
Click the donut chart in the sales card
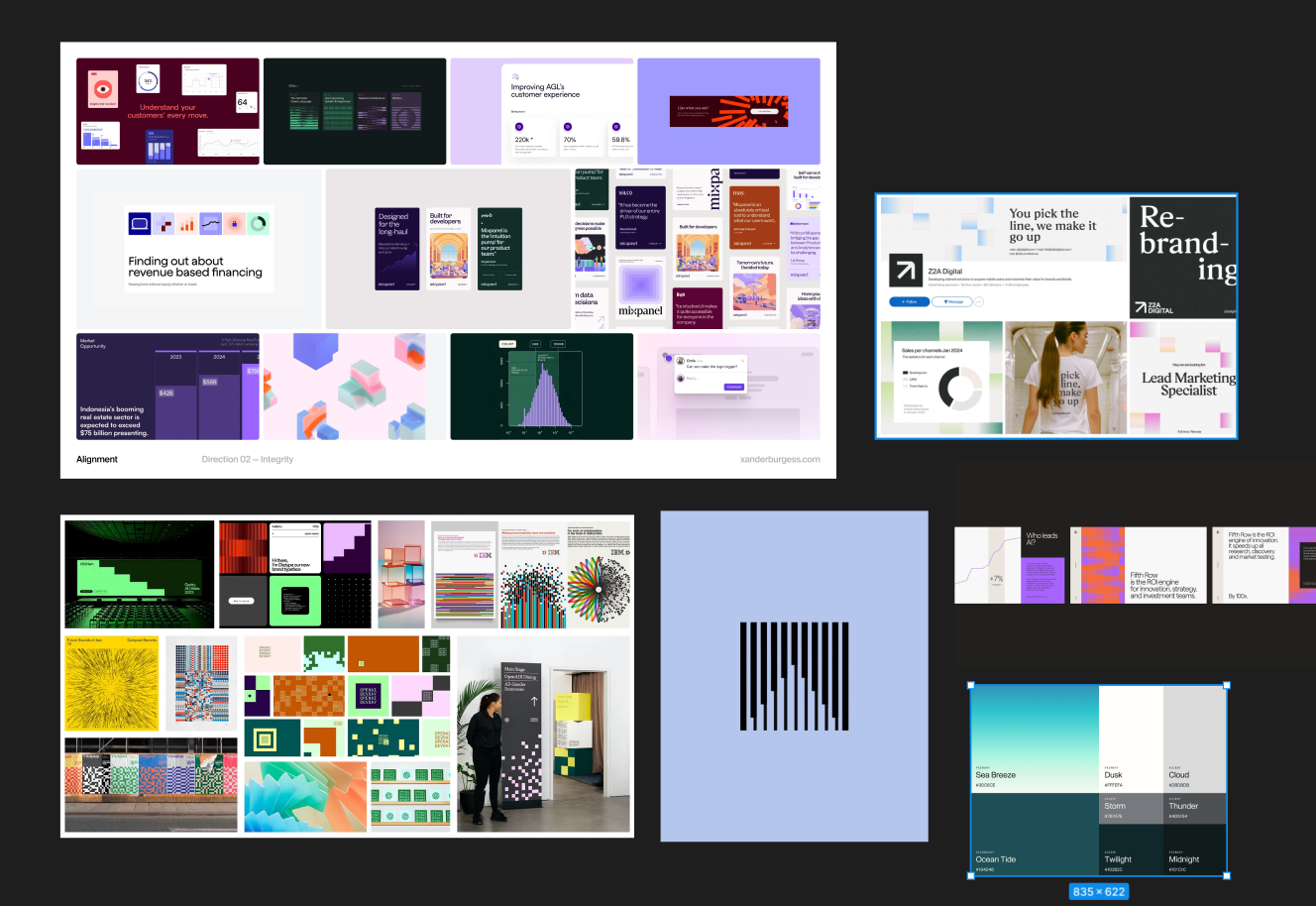click(x=958, y=388)
